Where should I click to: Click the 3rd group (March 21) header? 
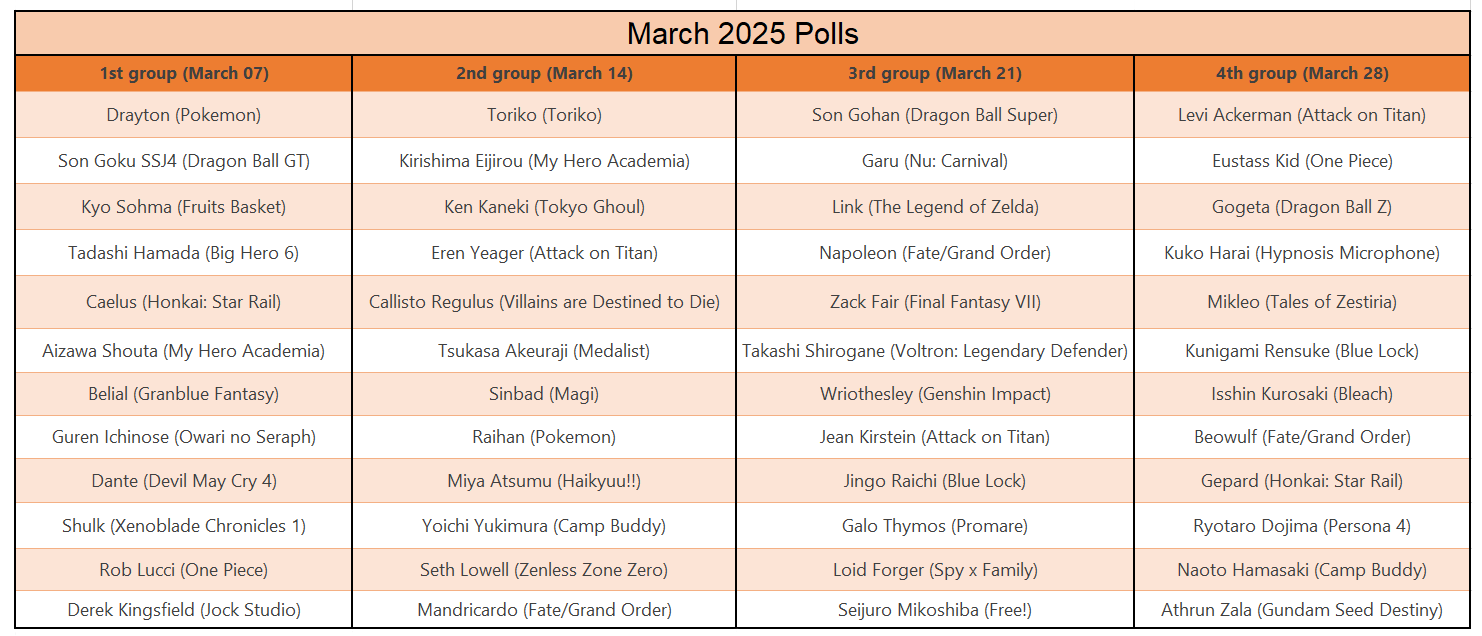click(935, 73)
